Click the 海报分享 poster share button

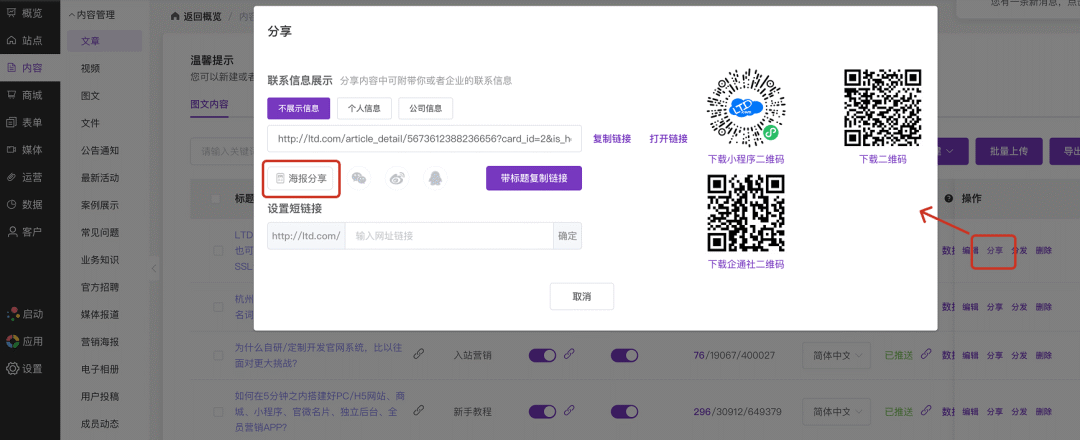(x=301, y=178)
